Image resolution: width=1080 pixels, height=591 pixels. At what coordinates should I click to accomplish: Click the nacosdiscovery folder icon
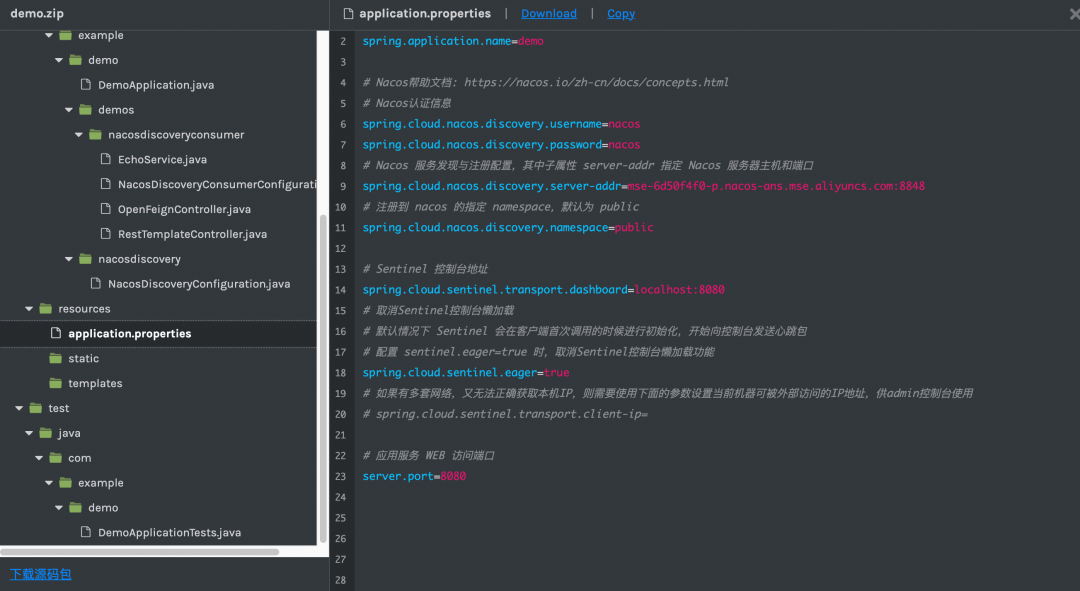tap(85, 259)
